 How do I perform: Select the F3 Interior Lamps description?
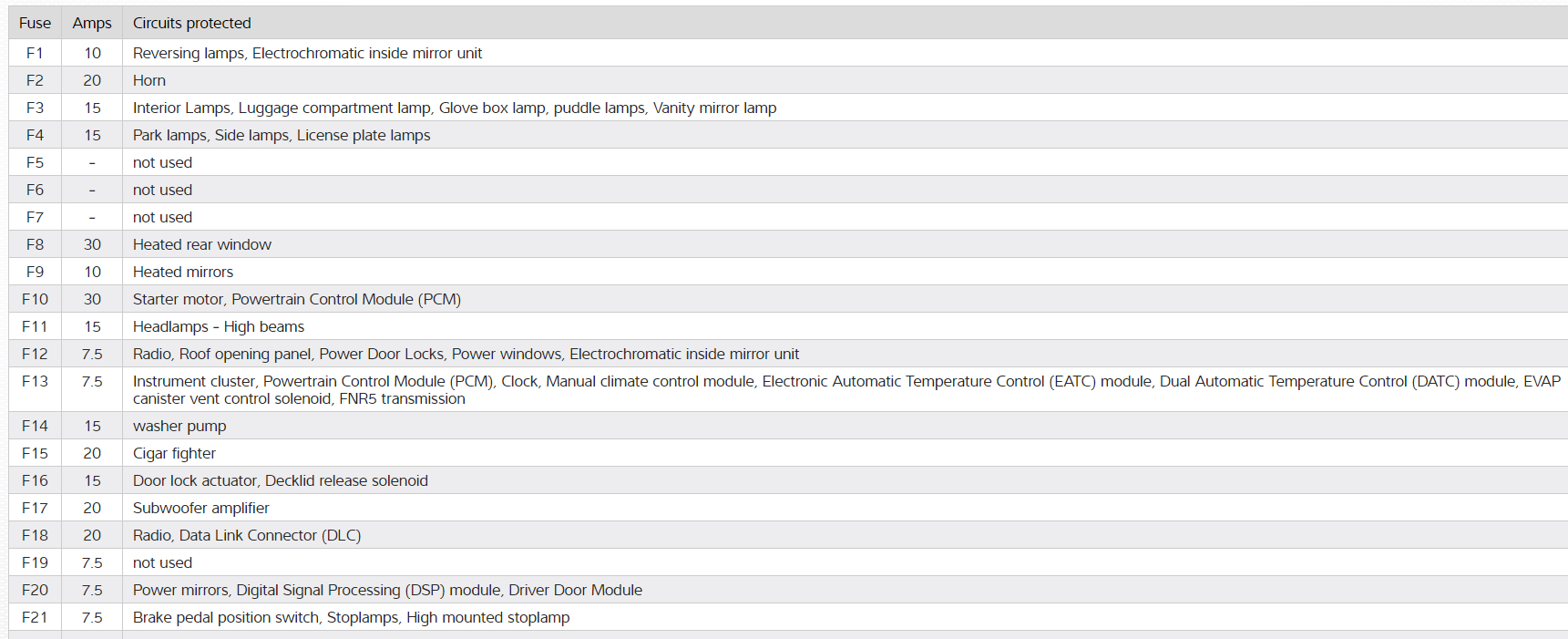point(454,108)
